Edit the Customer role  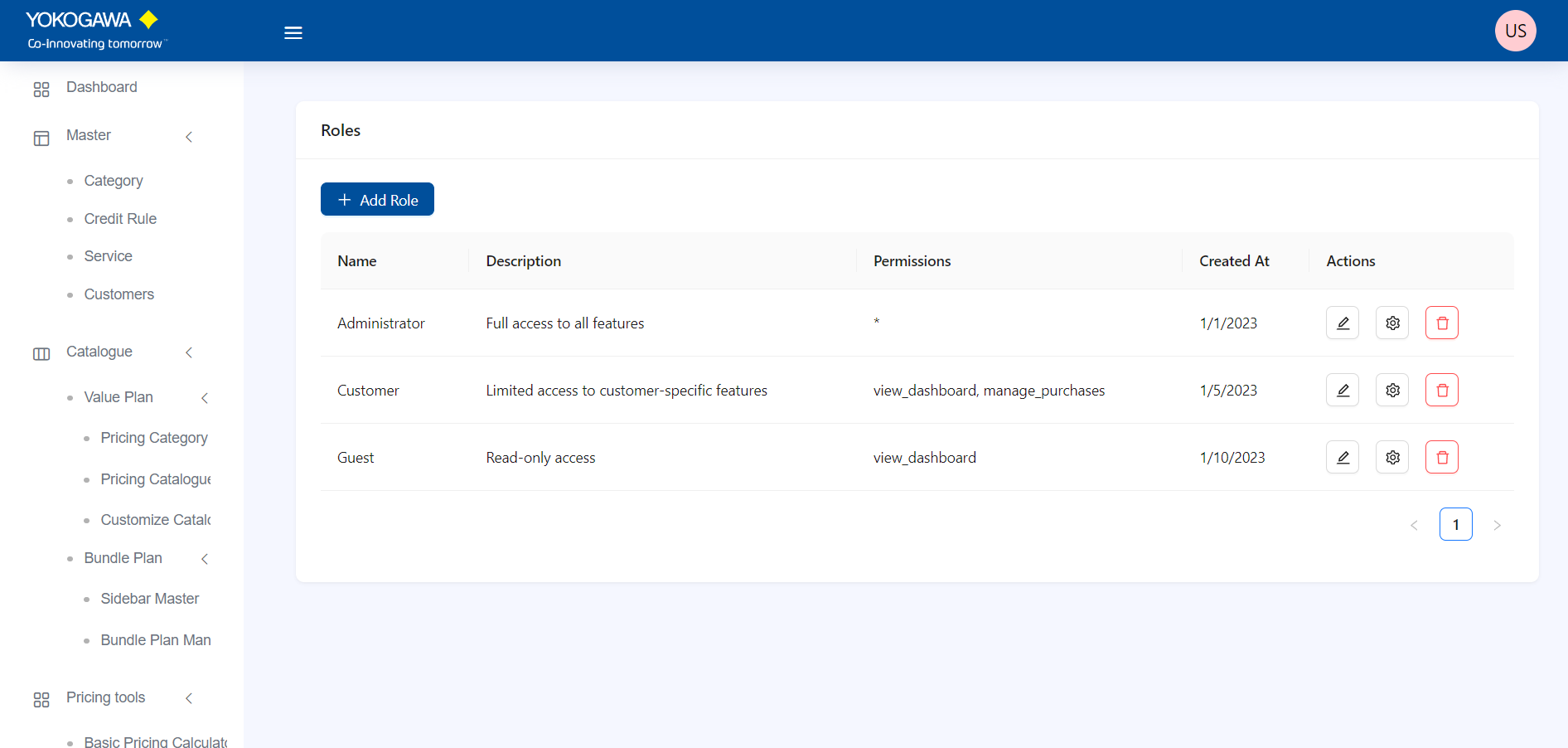click(x=1343, y=390)
